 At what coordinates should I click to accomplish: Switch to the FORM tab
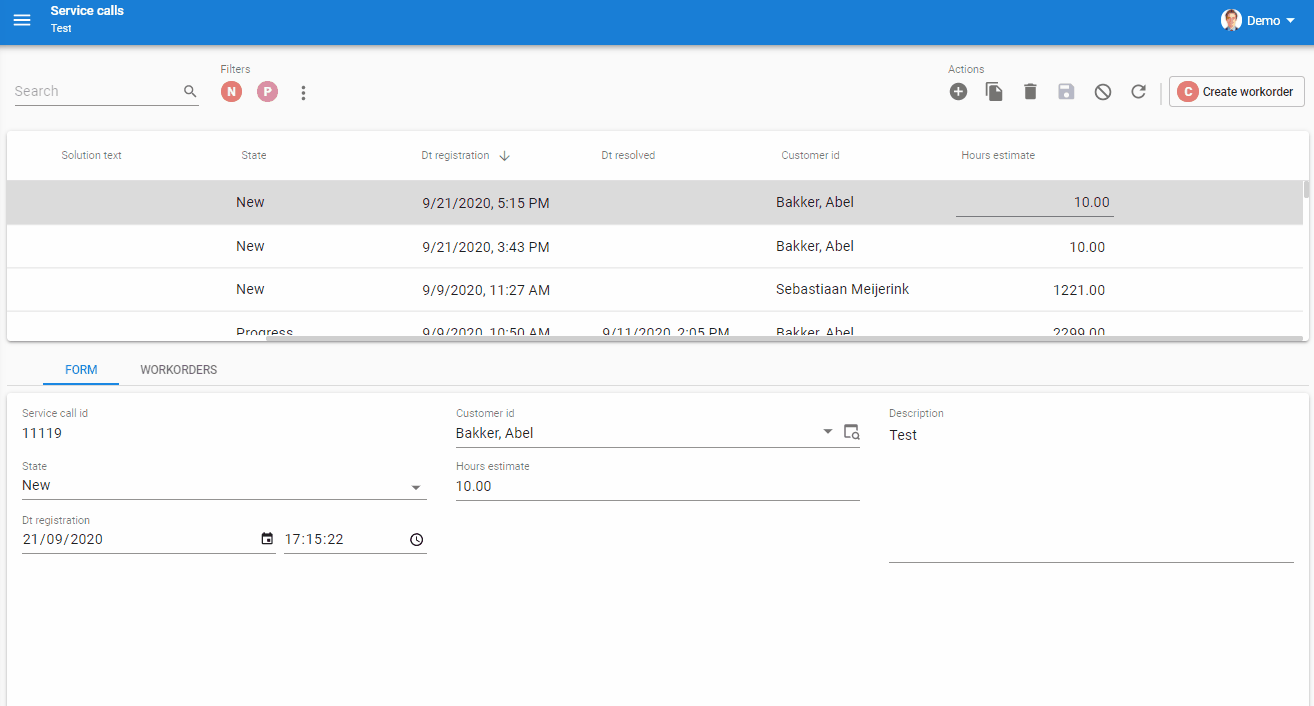81,370
